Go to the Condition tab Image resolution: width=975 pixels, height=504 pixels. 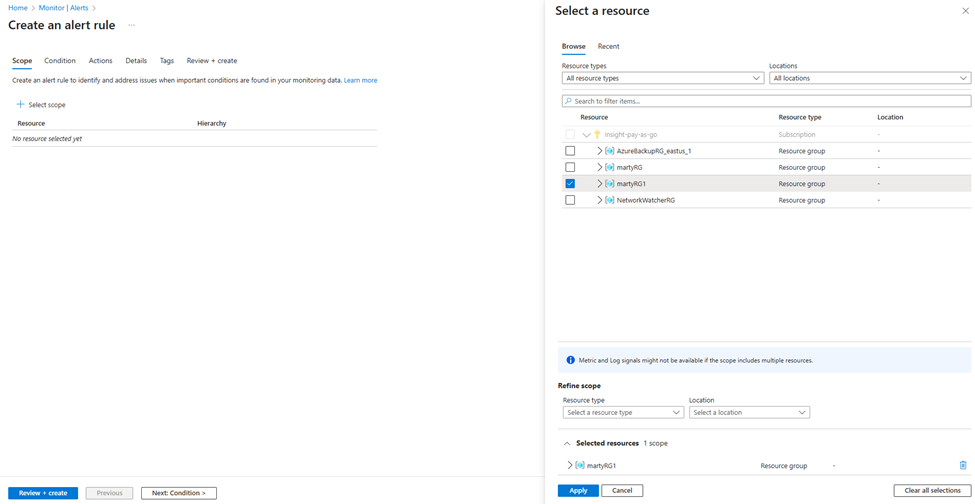point(60,61)
